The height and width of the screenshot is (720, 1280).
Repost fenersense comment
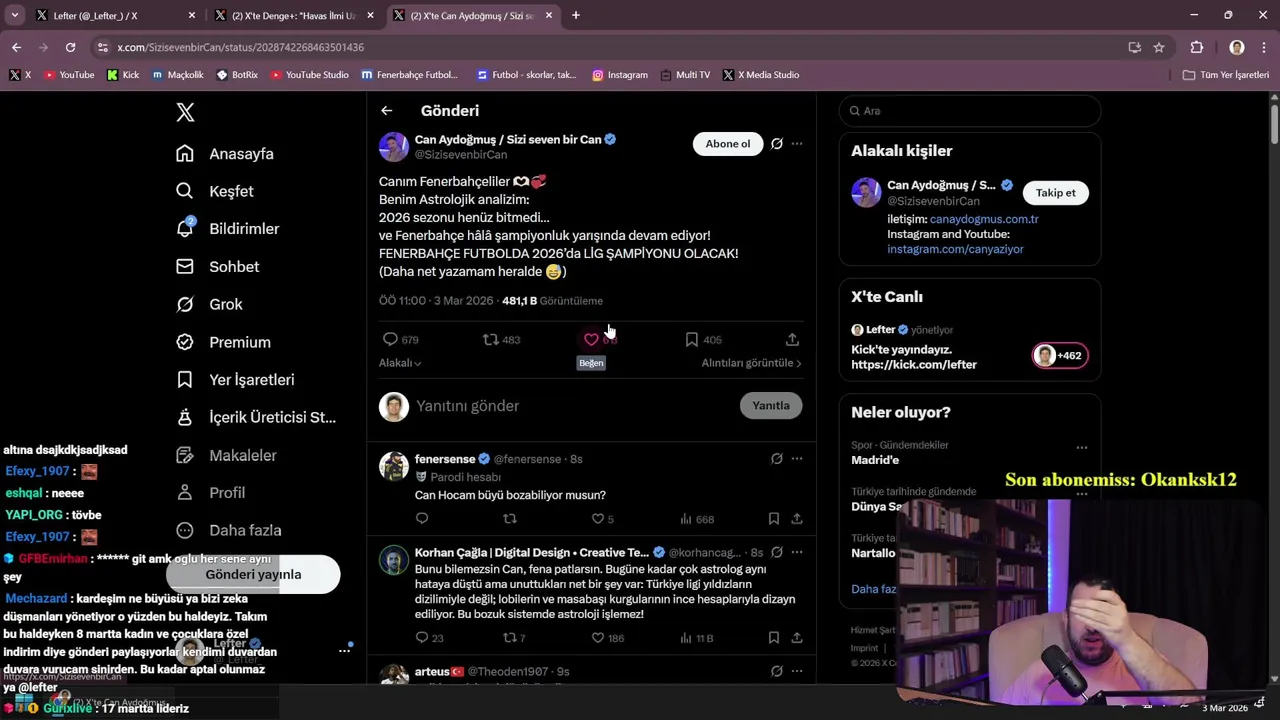click(510, 519)
